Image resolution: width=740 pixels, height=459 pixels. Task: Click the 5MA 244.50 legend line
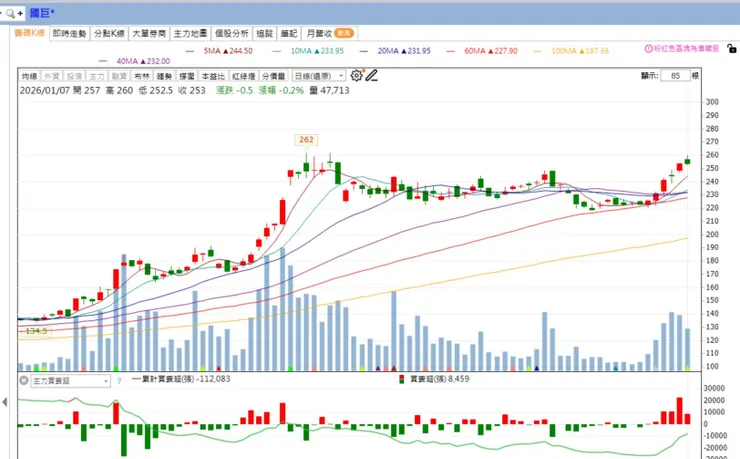(x=219, y=50)
